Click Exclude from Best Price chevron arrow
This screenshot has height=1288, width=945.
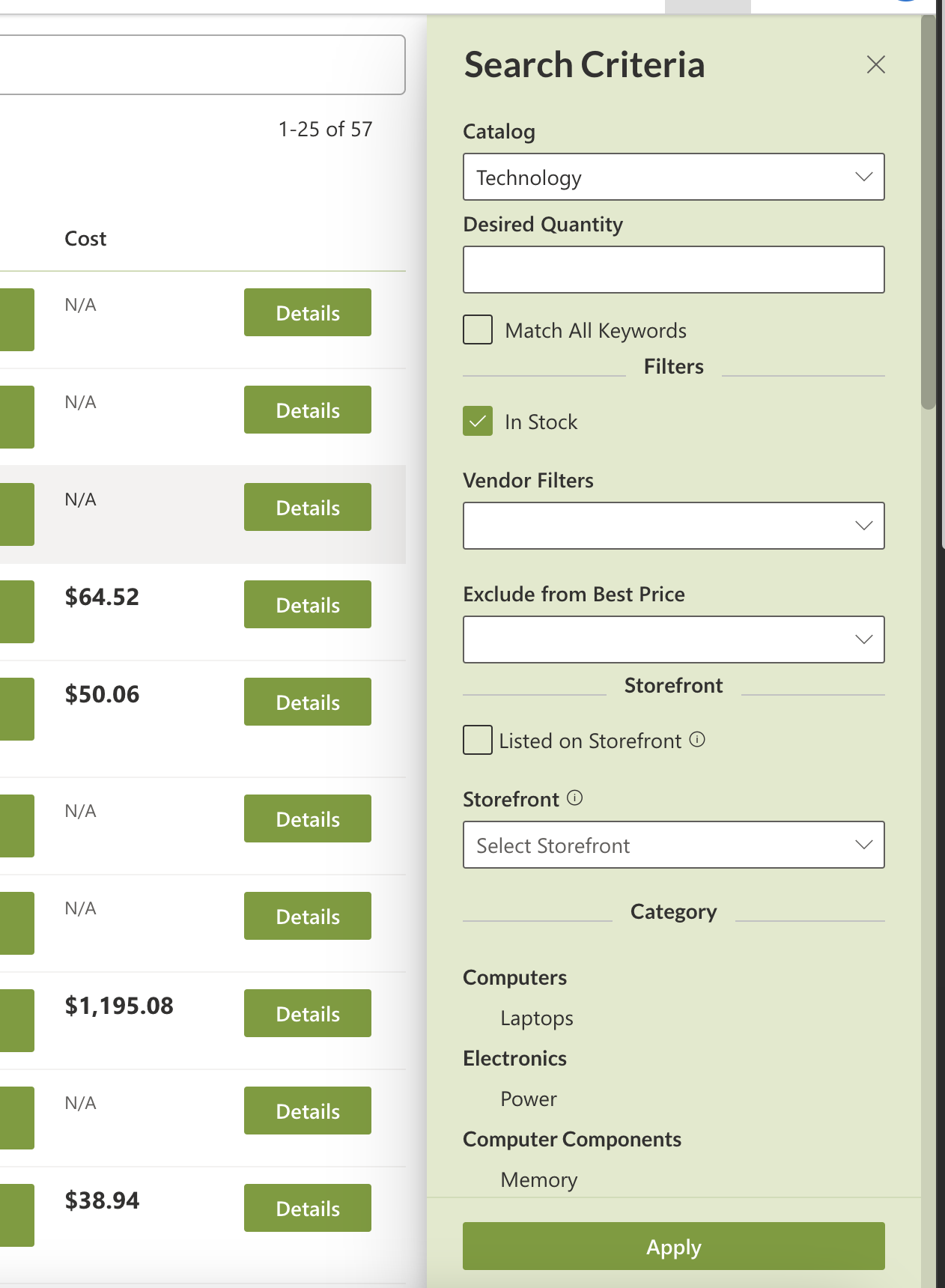coord(863,640)
